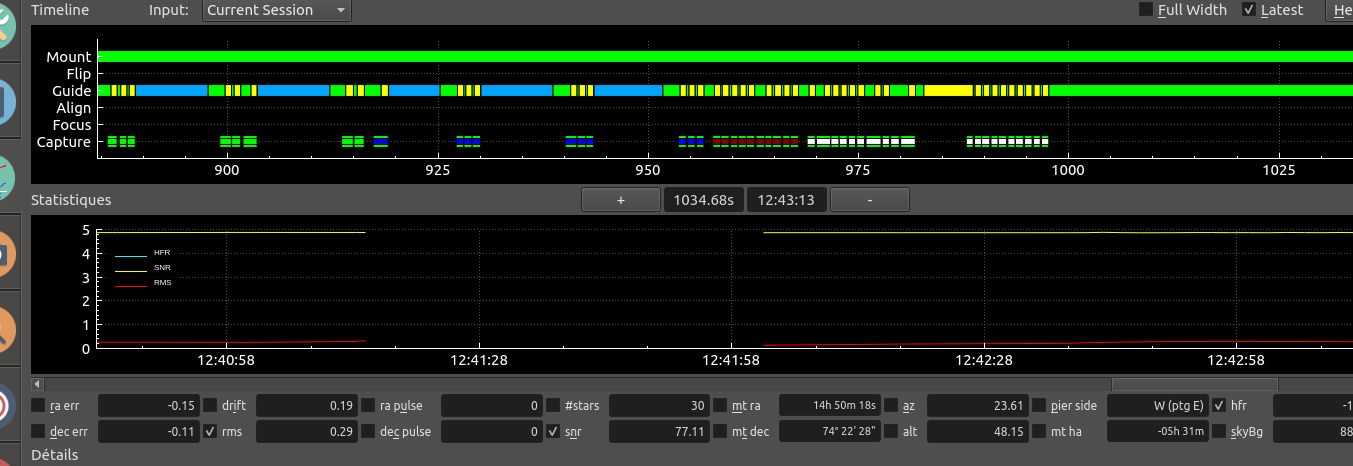Screen dimensions: 1353x466
Task: Uncheck the rms statistic checkbox
Action: point(210,432)
